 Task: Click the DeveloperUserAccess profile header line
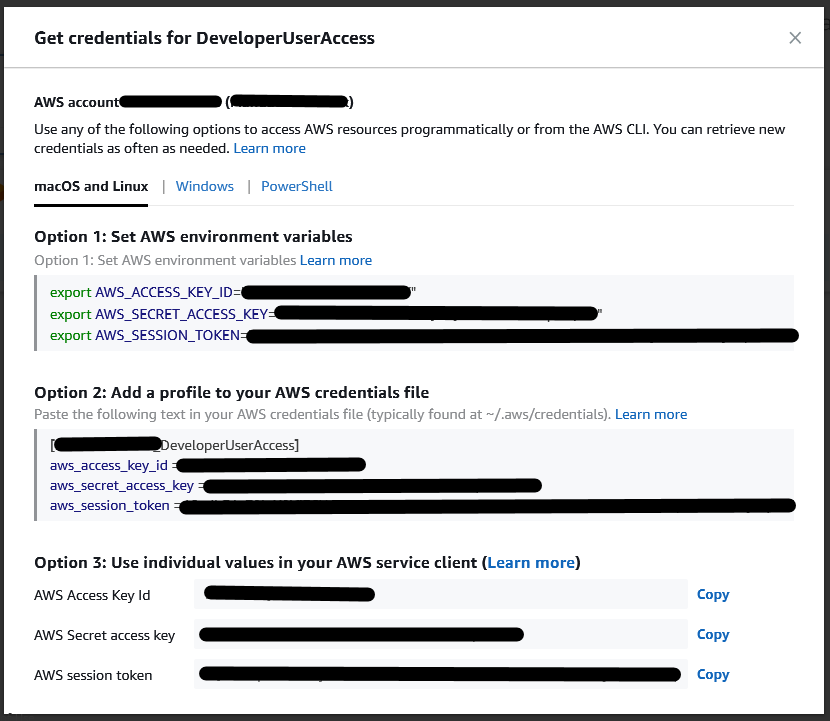point(175,445)
